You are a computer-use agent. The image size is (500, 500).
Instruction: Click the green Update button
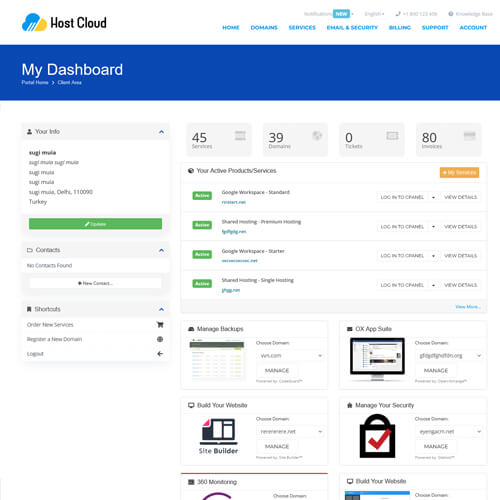[95, 224]
